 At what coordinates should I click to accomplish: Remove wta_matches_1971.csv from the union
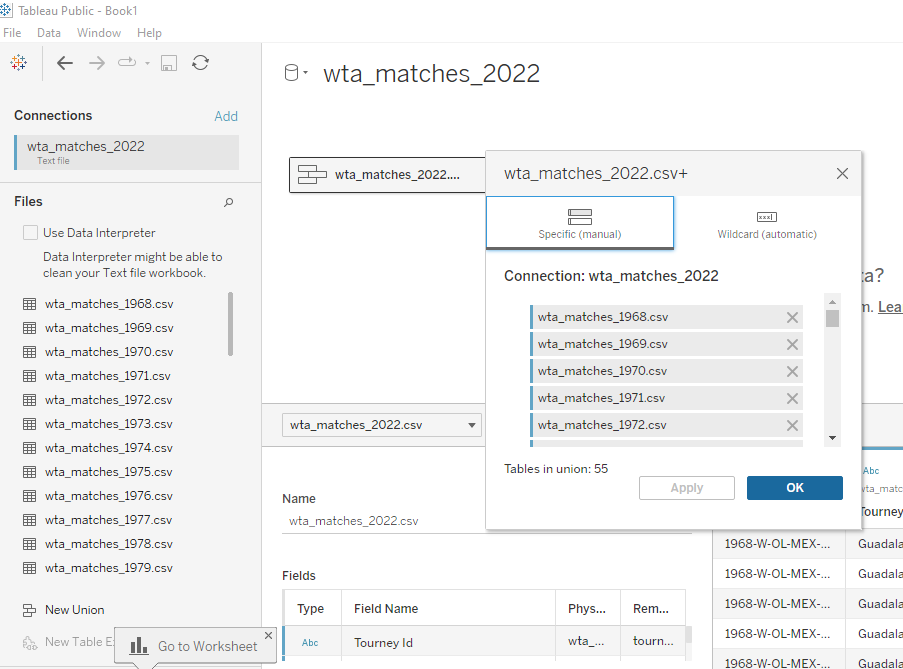pyautogui.click(x=792, y=398)
